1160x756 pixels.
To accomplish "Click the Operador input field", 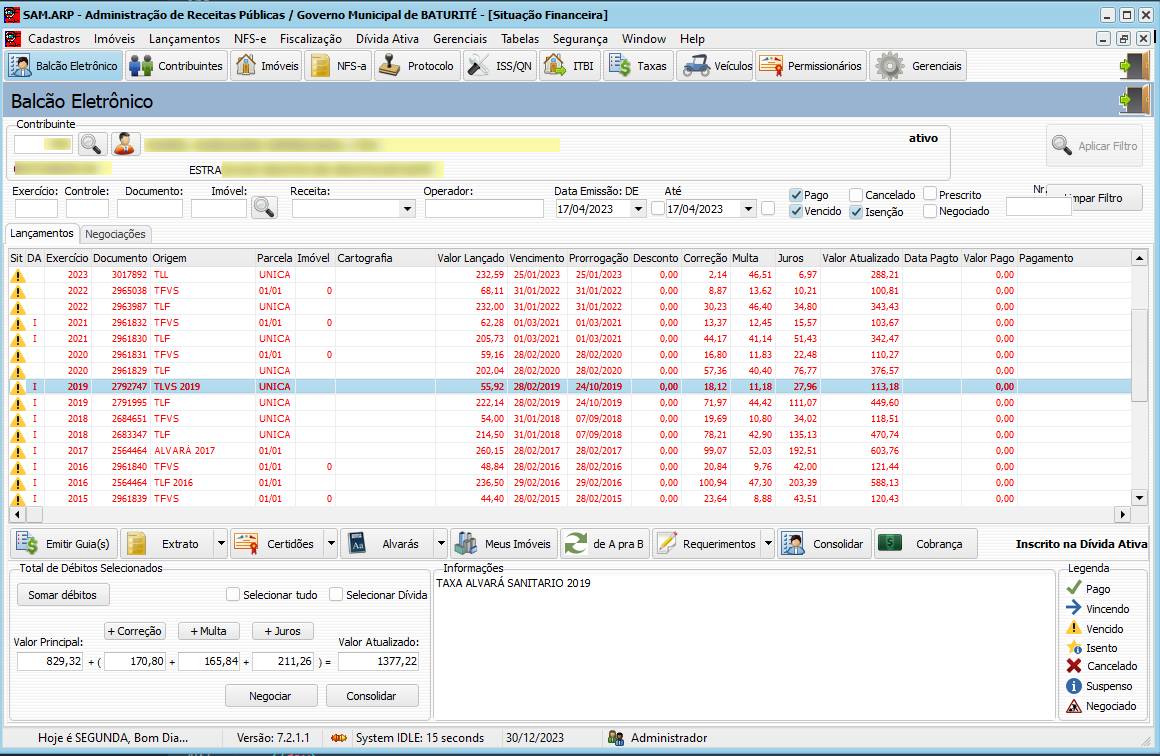I will (484, 209).
